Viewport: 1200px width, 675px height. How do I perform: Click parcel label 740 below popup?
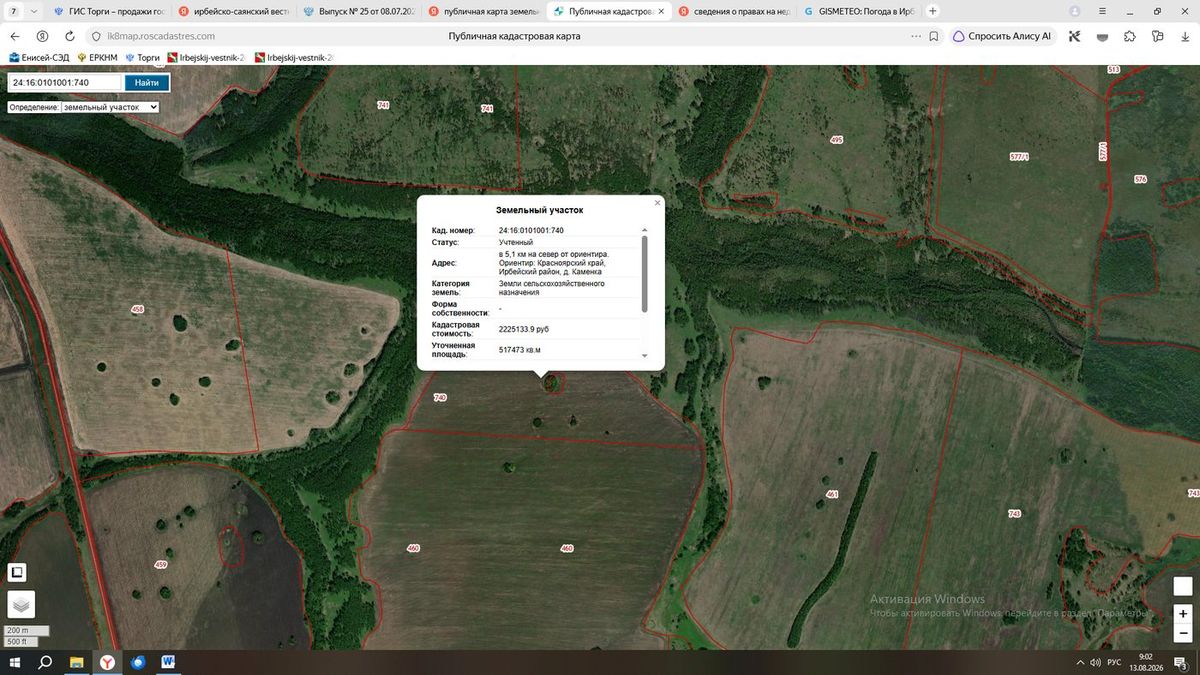441,397
